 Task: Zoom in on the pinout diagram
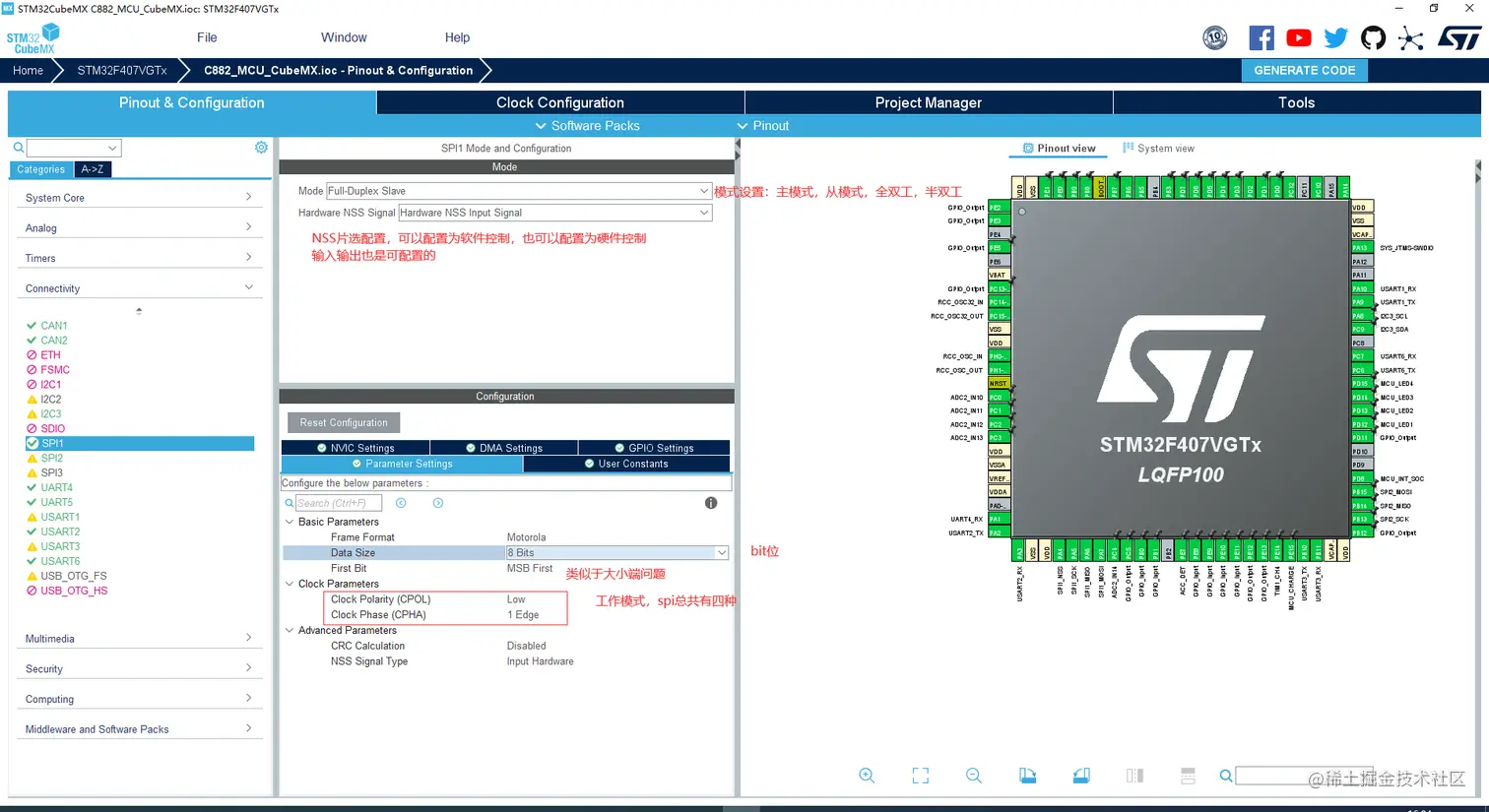click(868, 776)
